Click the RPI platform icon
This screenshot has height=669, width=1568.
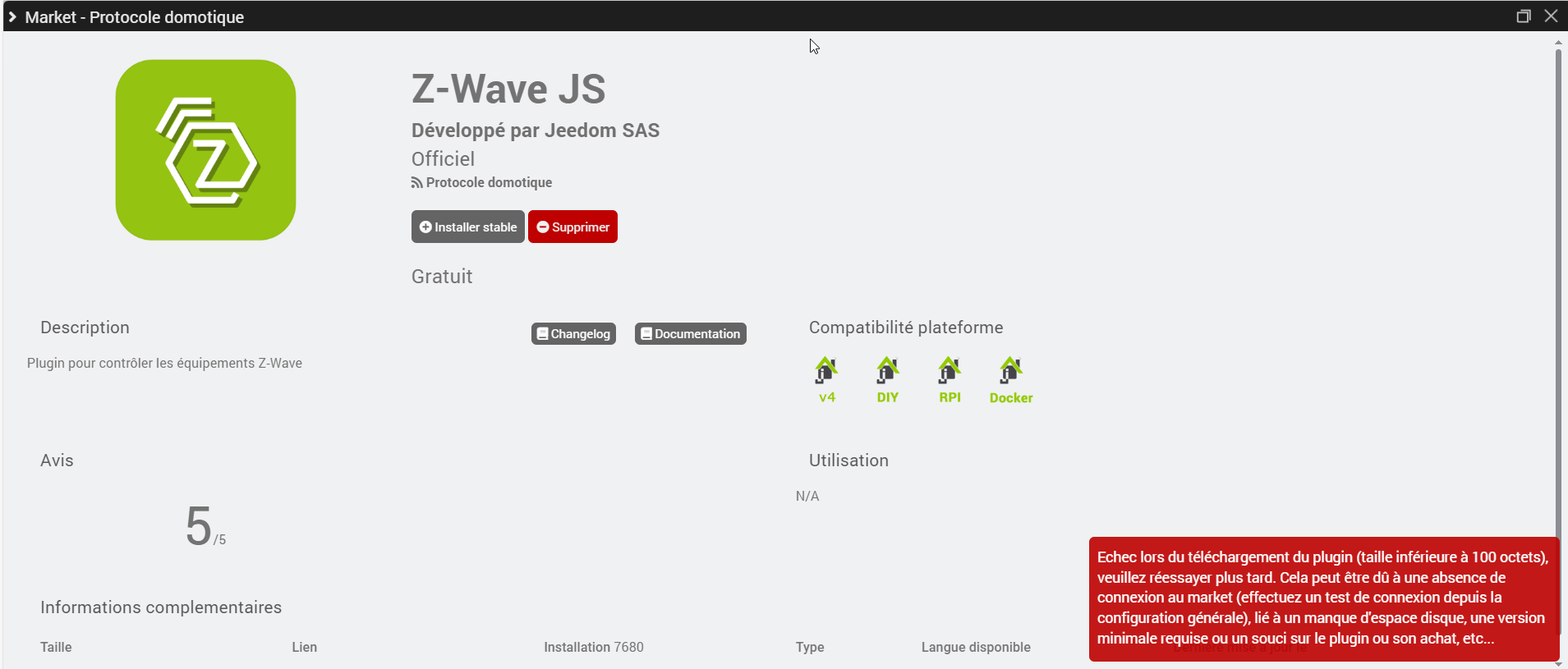coord(950,380)
